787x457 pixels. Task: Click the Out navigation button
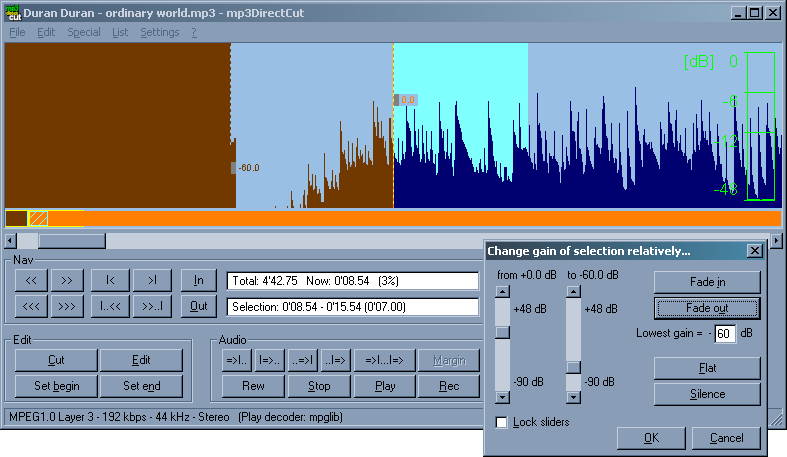[x=199, y=306]
